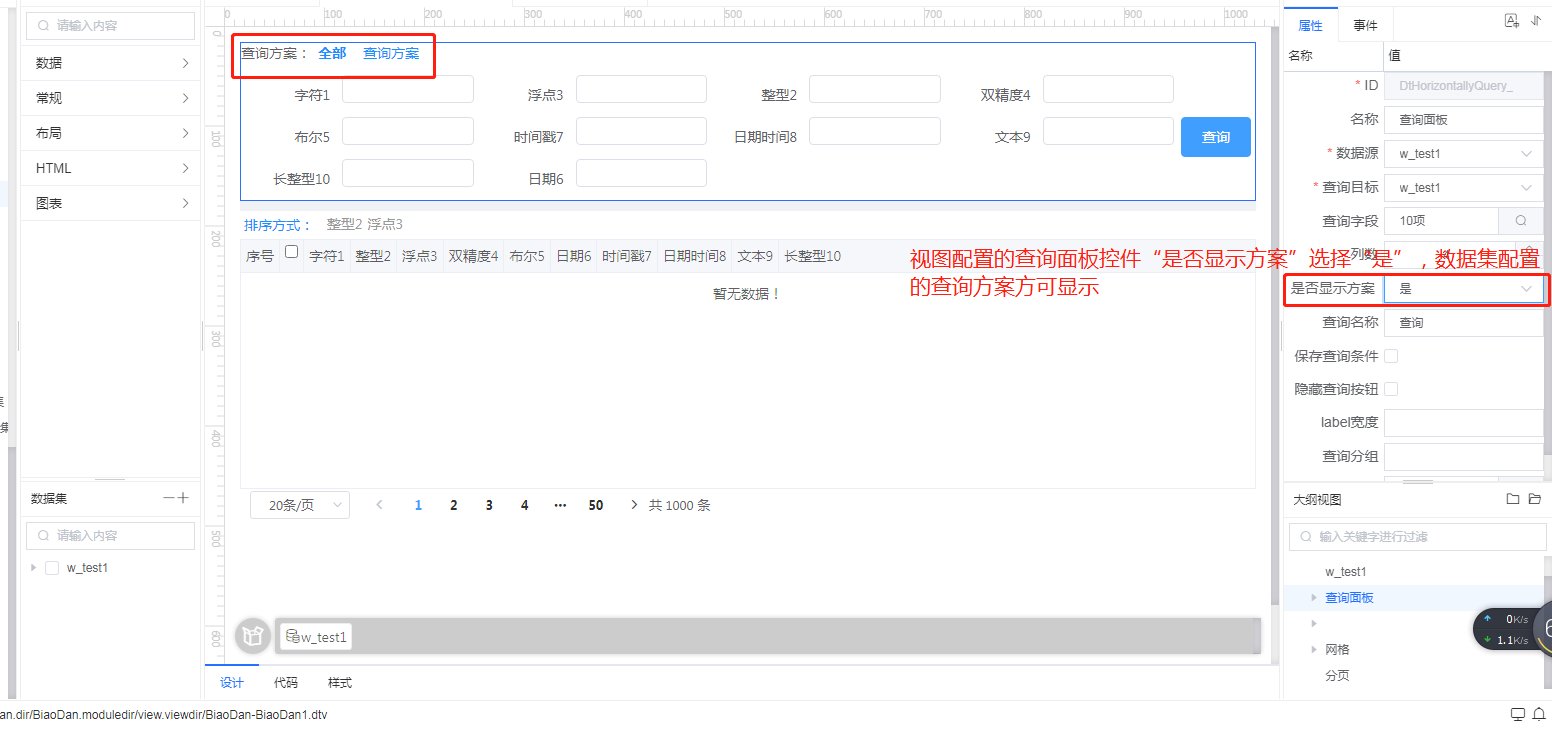Open the 是否显示方案 dropdown
Screen dimensions: 1552x729
pyautogui.click(x=1463, y=289)
